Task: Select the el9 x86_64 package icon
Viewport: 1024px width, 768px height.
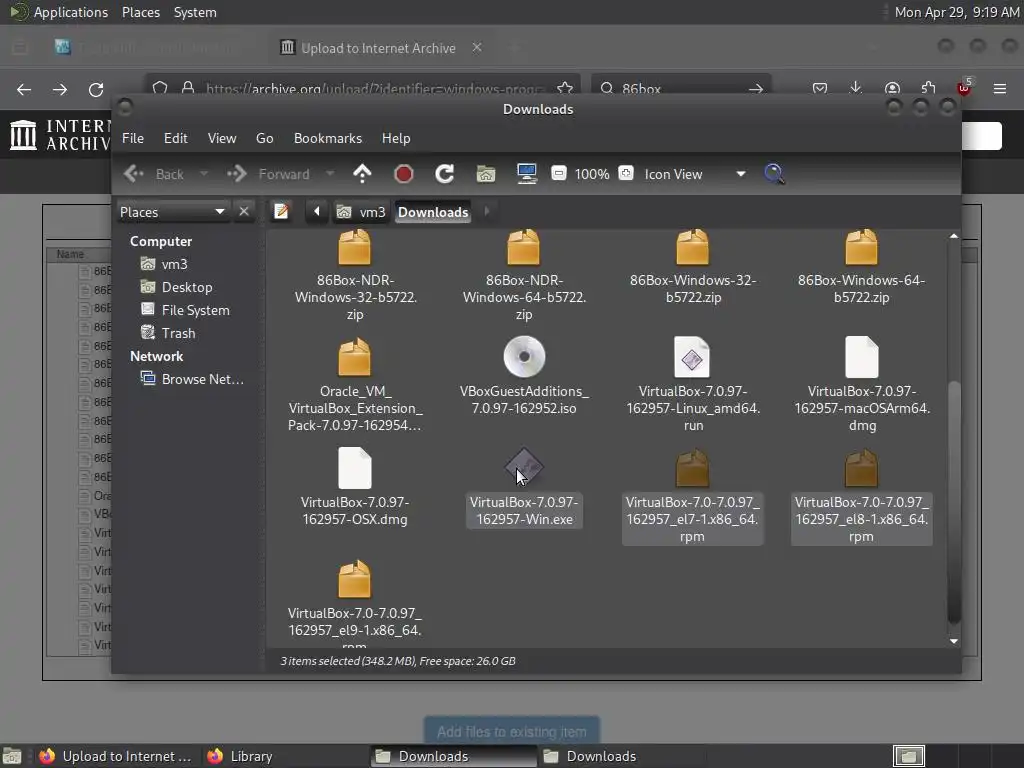Action: tap(355, 579)
